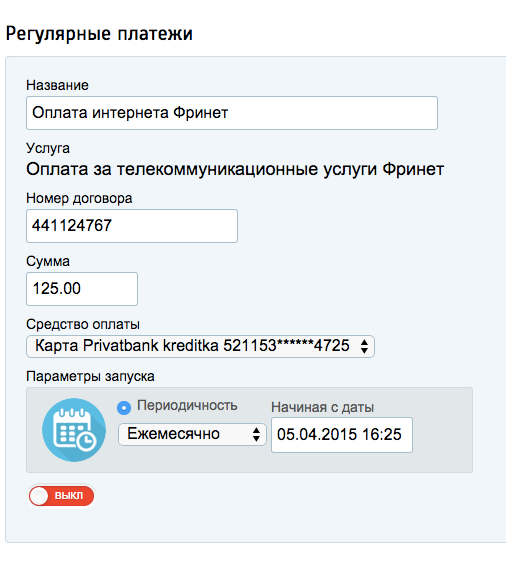The height and width of the screenshot is (566, 506).
Task: Click the Средство оплаты label
Action: tap(83, 324)
